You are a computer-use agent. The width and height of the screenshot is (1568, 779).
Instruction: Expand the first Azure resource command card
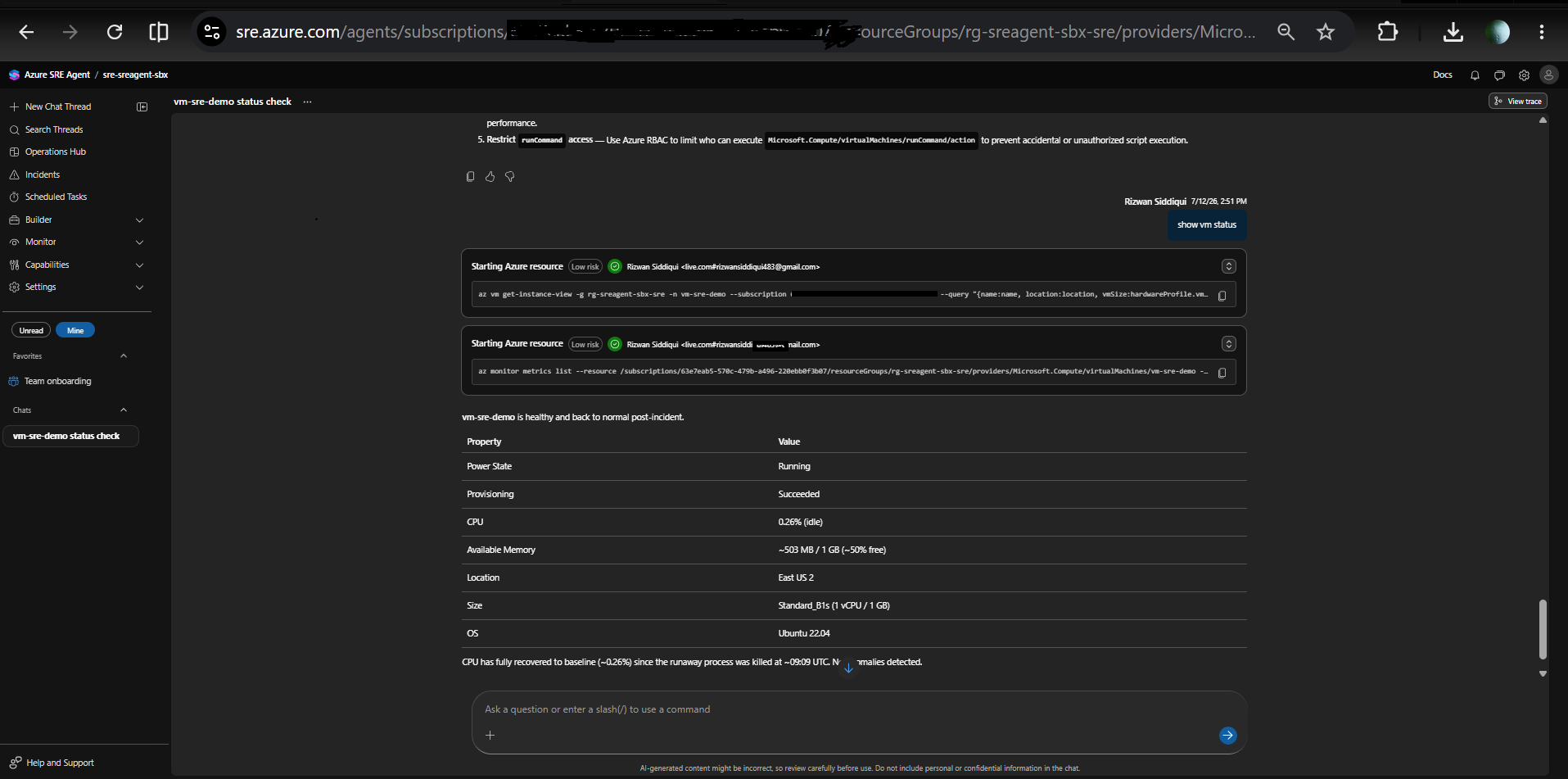coord(1228,266)
